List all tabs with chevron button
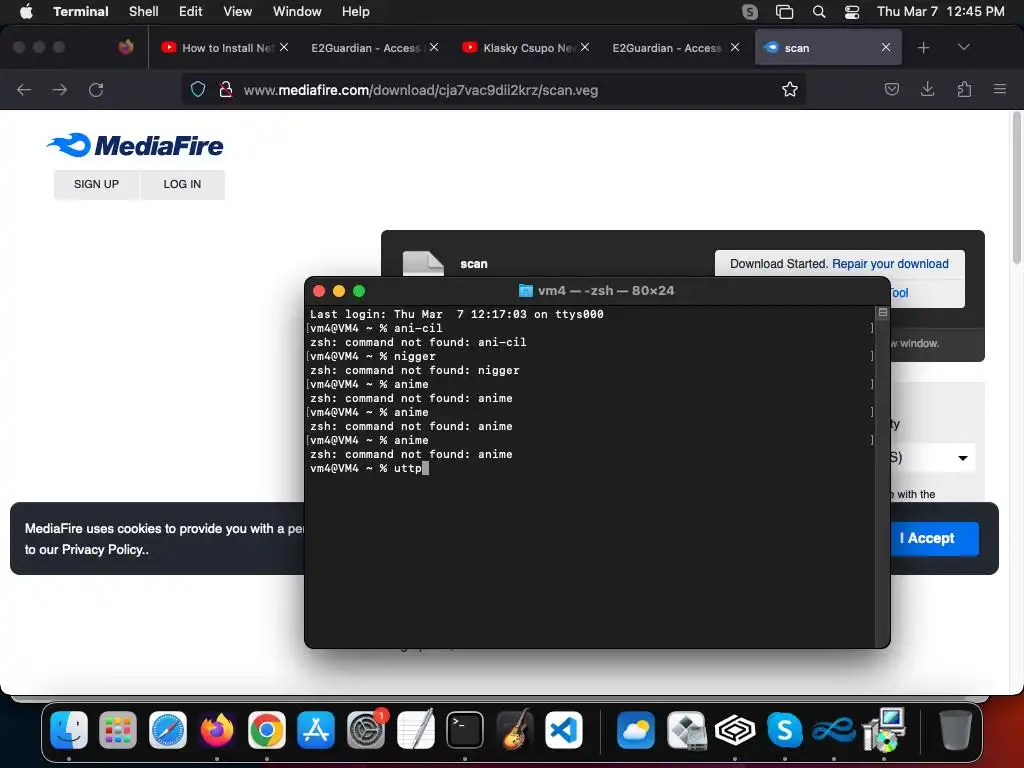Image resolution: width=1024 pixels, height=768 pixels. (x=963, y=47)
